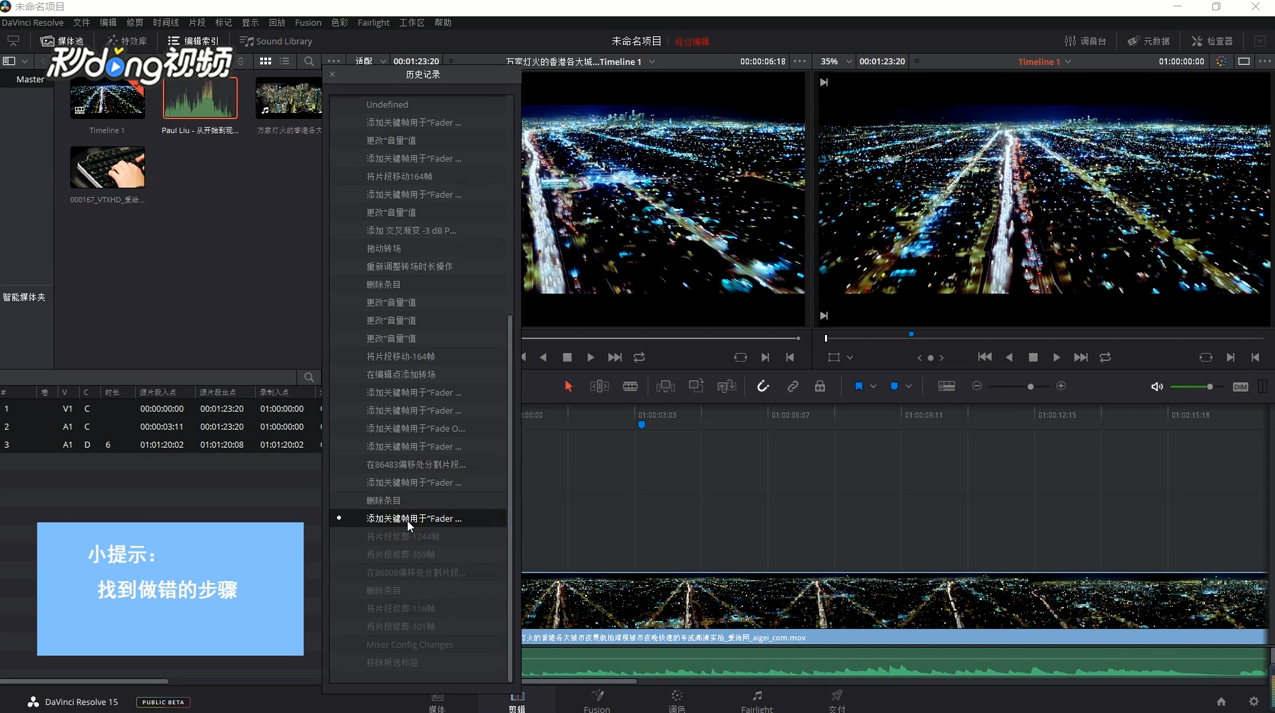Open the Fusion menu in menu bar
This screenshot has width=1275, height=713.
click(308, 22)
